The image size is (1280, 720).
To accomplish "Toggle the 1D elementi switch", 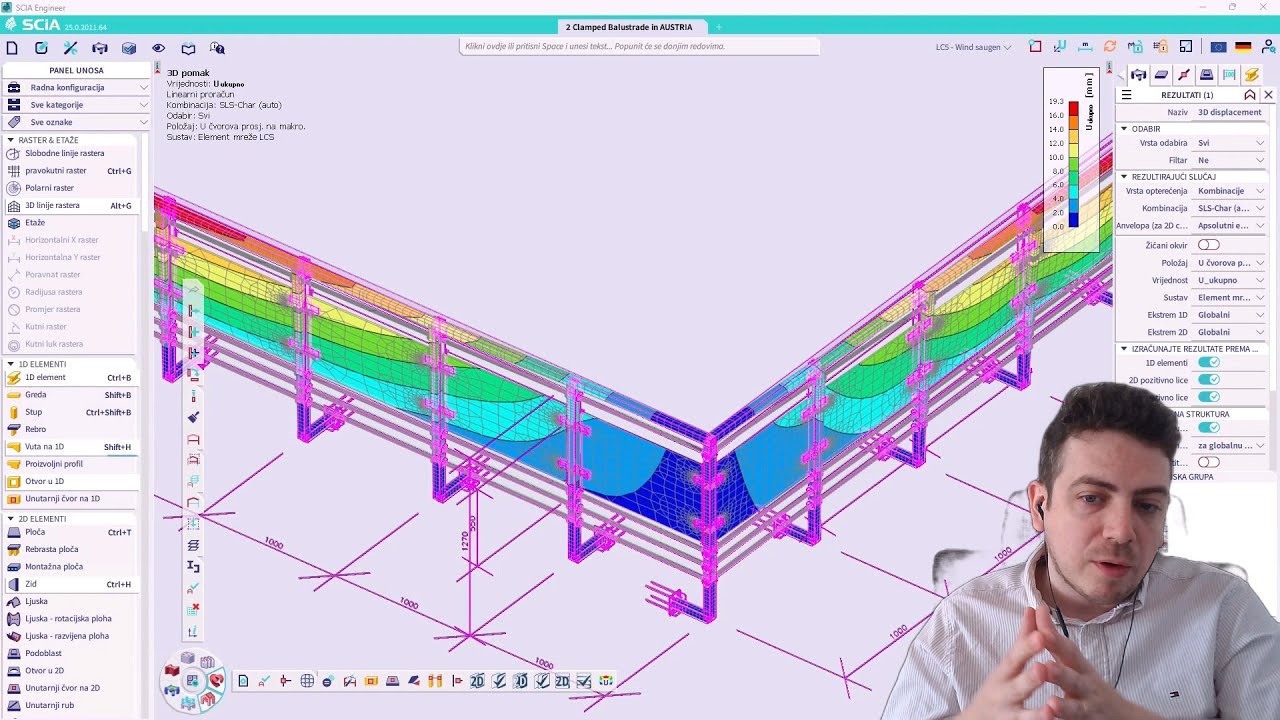I will pyautogui.click(x=1209, y=363).
